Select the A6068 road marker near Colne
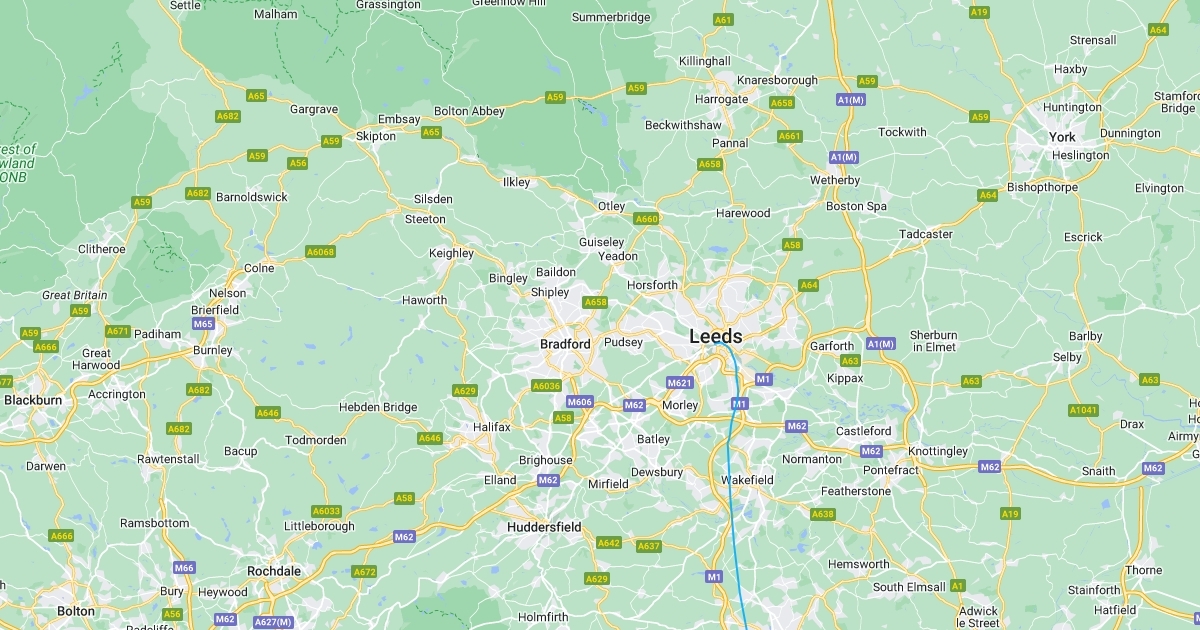Screen dimensions: 1200x630 pyautogui.click(x=320, y=252)
